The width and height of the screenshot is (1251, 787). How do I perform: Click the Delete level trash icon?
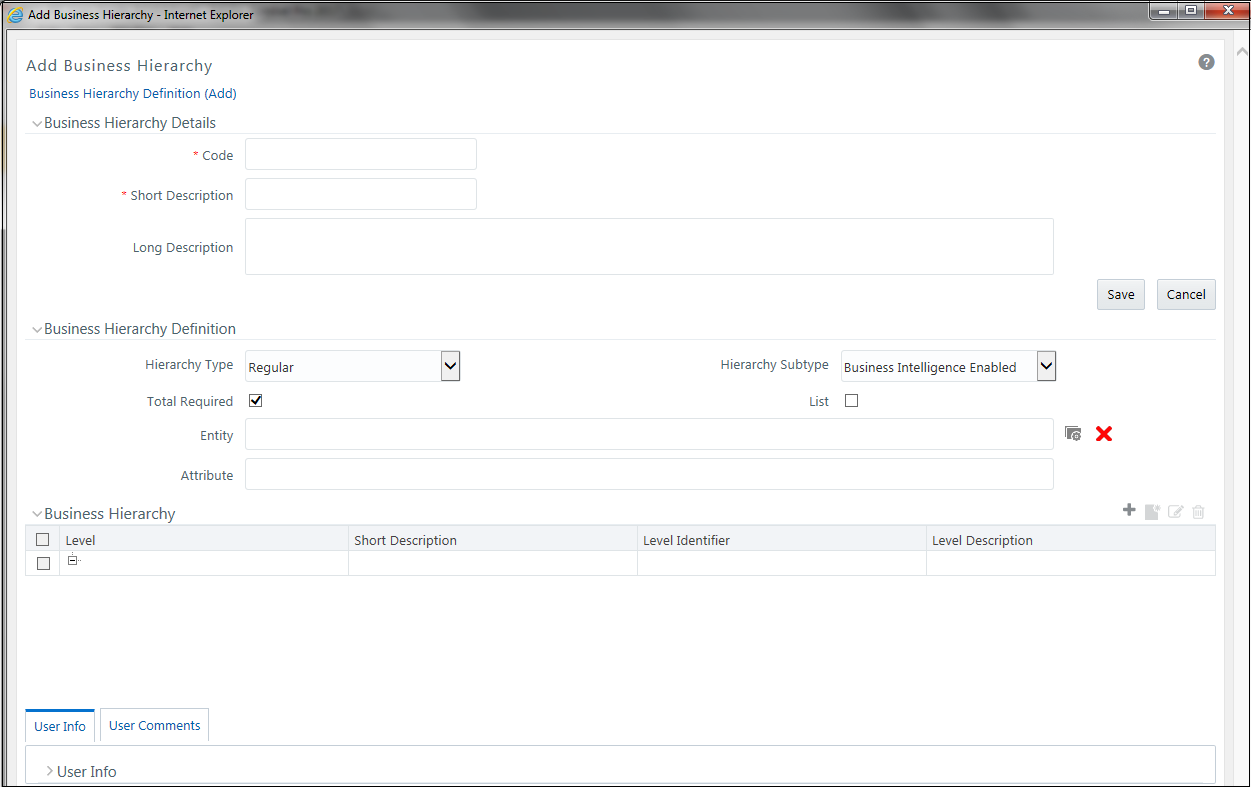(x=1198, y=511)
